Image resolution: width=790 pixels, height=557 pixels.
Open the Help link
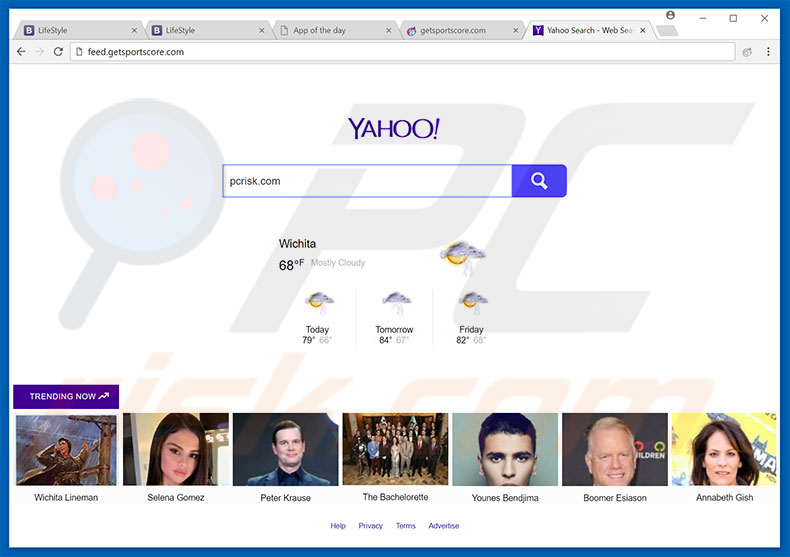pyautogui.click(x=338, y=526)
